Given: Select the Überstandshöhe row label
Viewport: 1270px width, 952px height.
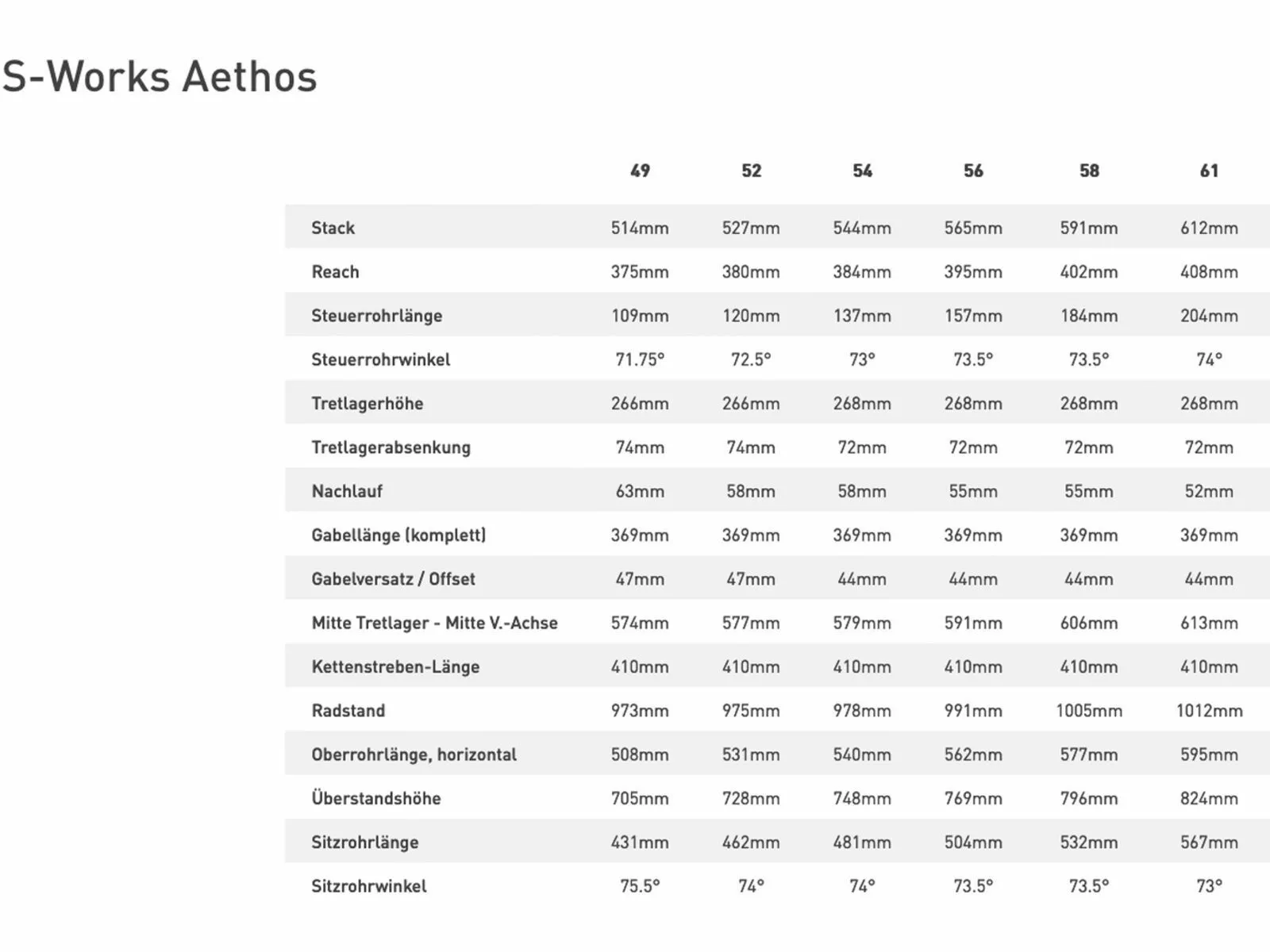Looking at the screenshot, I should 375,799.
